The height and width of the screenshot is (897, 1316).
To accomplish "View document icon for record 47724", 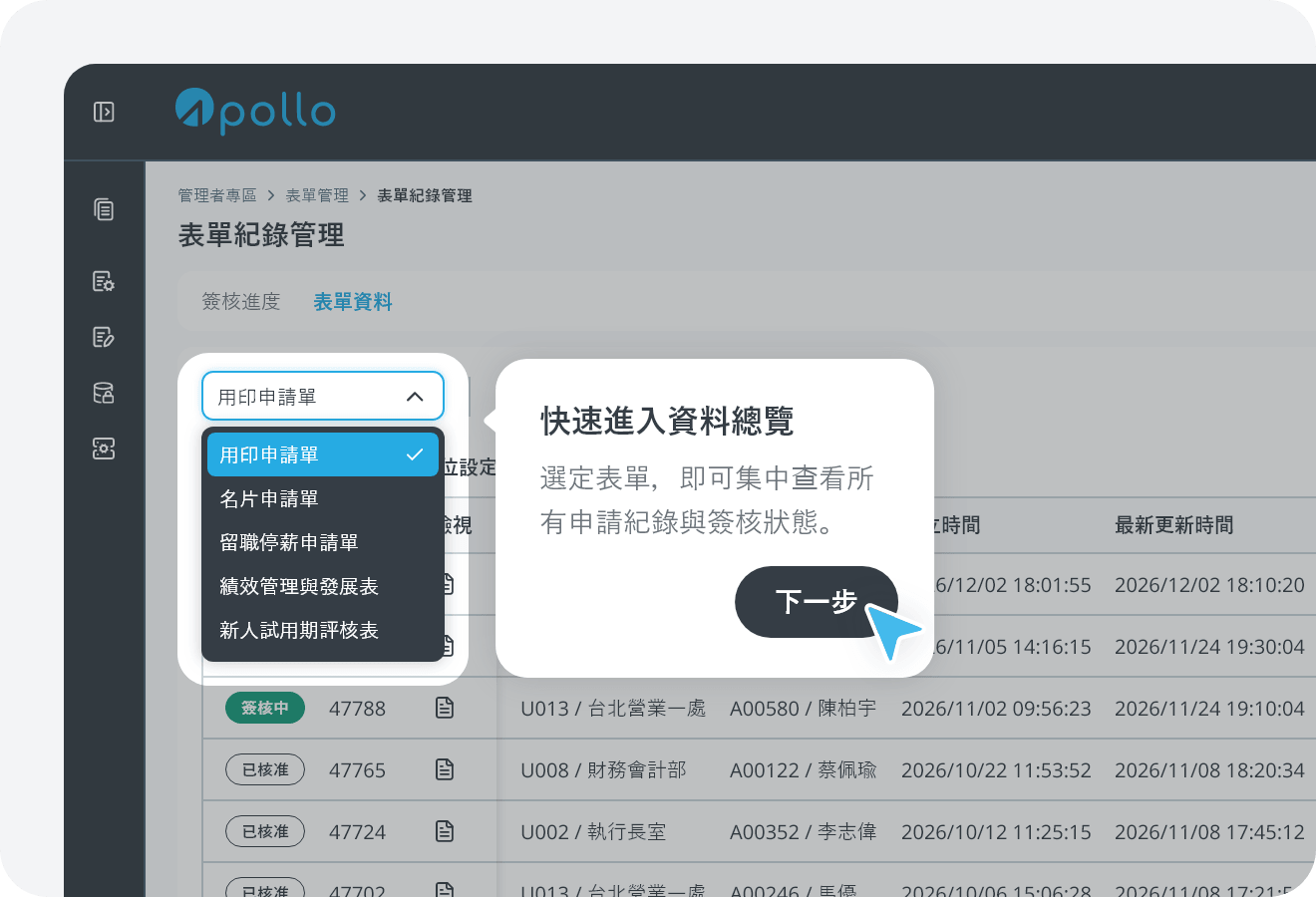I will (445, 831).
